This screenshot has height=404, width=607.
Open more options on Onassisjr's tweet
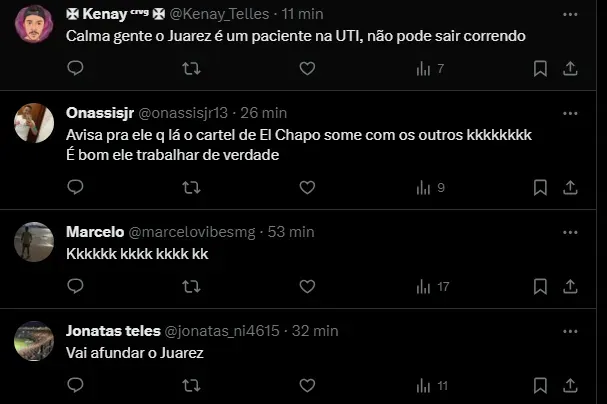tap(570, 113)
